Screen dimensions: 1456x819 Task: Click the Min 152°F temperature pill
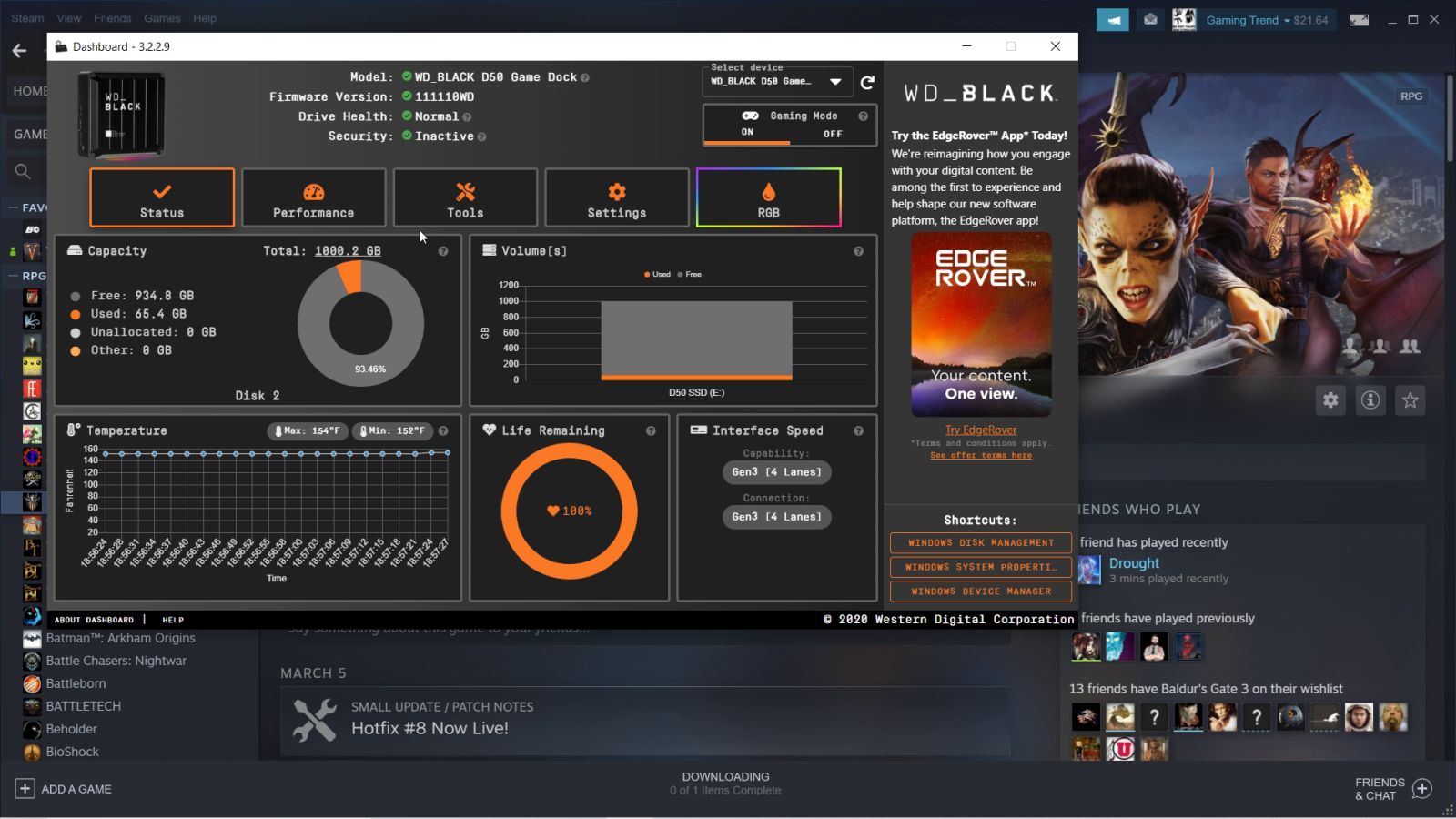392,431
